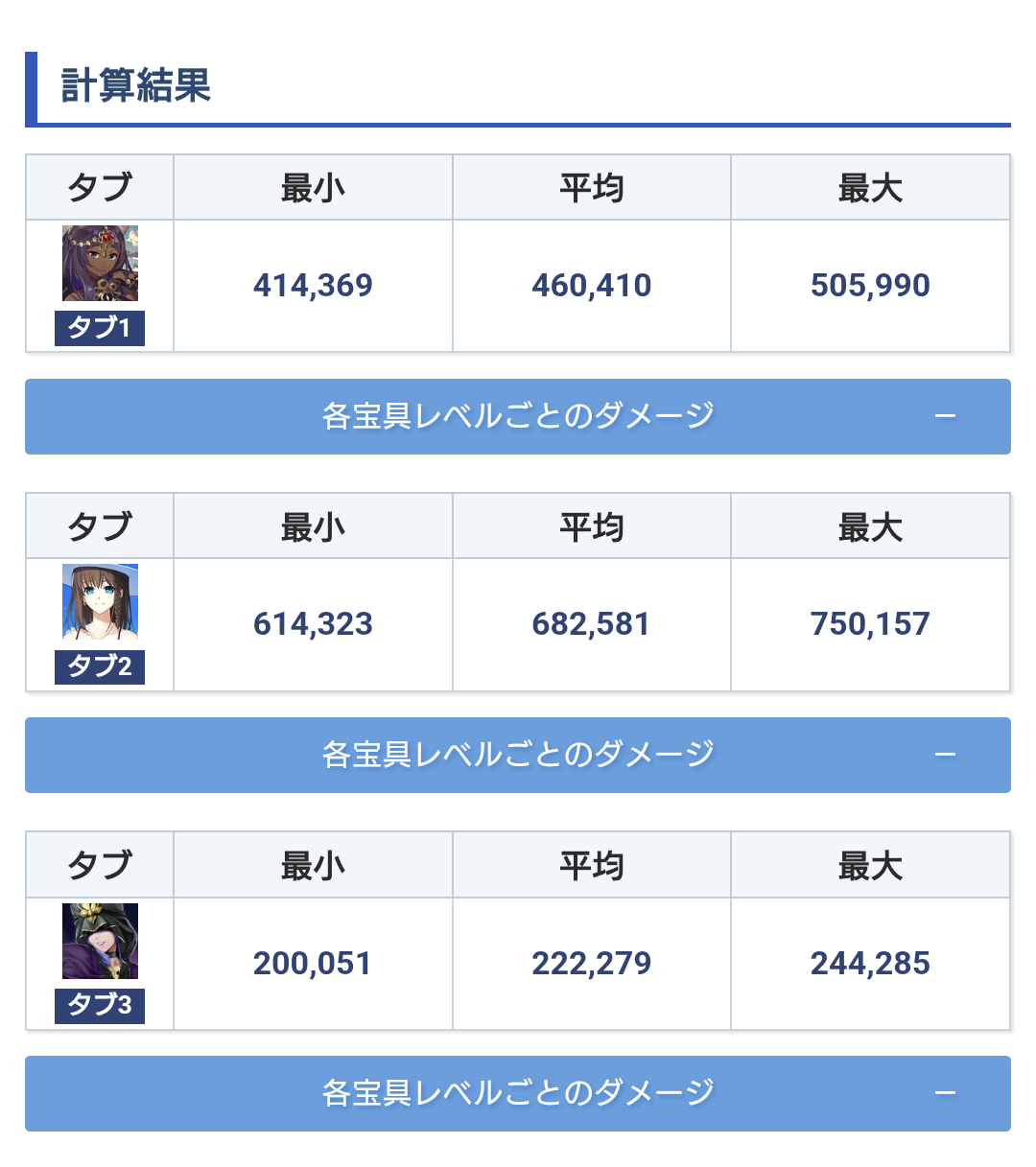Click the 最大 header in the first table
The height and width of the screenshot is (1167, 1036).
click(x=870, y=188)
